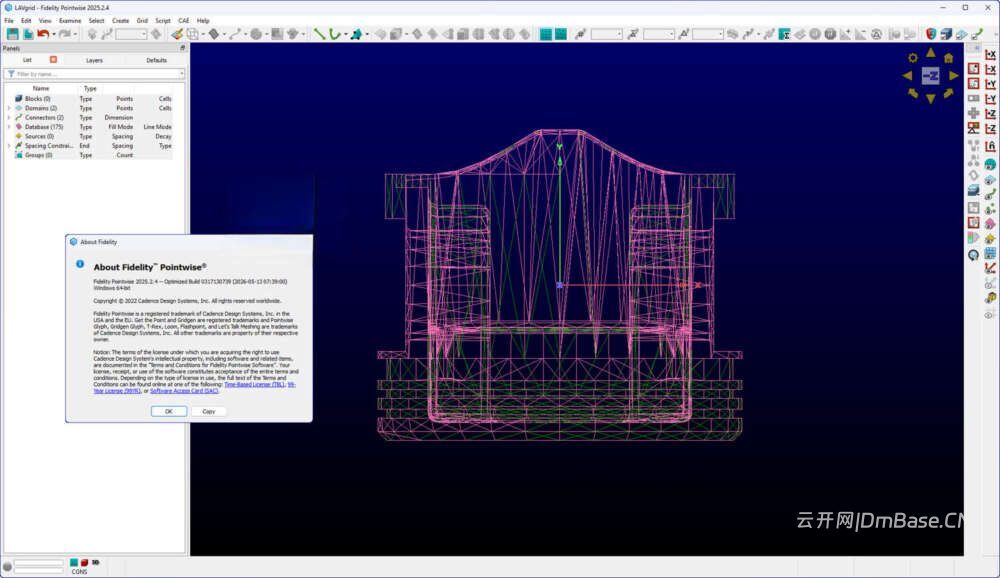Click the red square icon beside List tab
Image resolution: width=1000 pixels, height=578 pixels.
(x=54, y=59)
